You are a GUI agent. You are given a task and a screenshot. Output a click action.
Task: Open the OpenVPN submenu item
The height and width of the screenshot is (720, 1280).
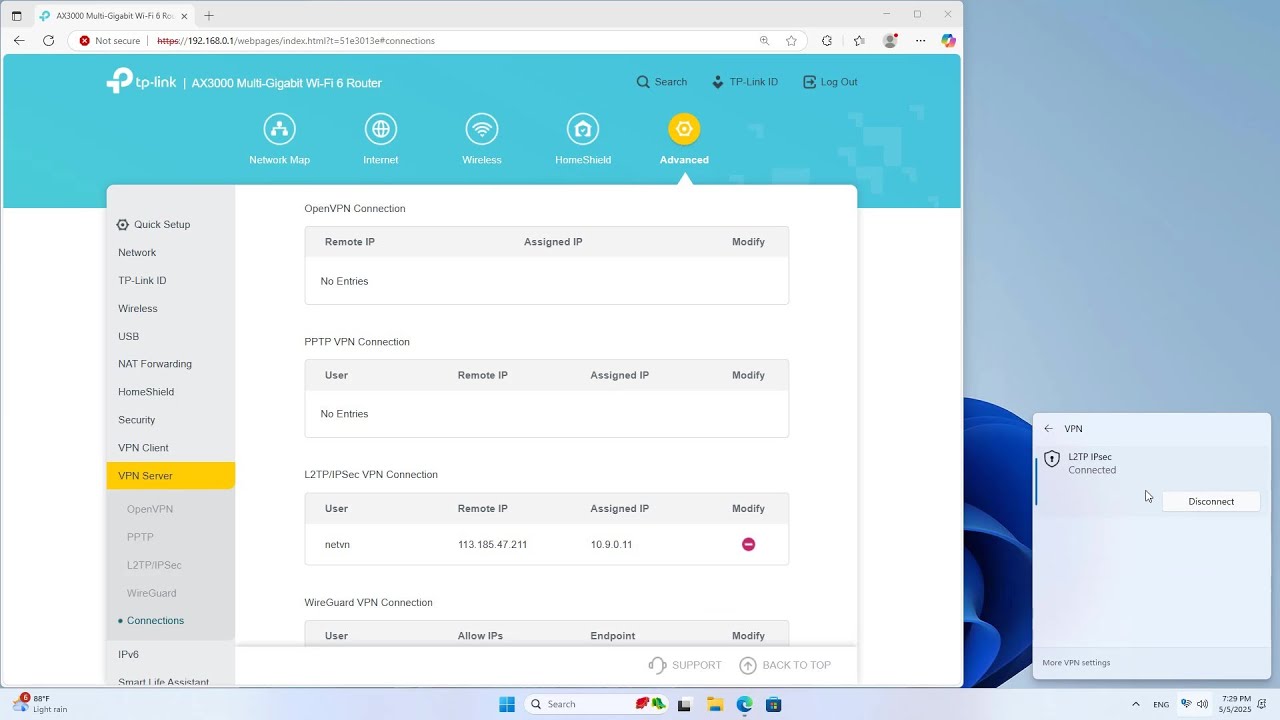pyautogui.click(x=150, y=509)
